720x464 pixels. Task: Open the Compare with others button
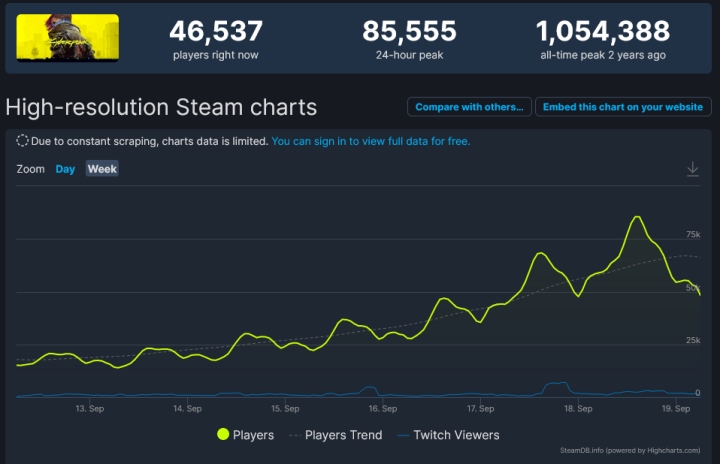468,107
